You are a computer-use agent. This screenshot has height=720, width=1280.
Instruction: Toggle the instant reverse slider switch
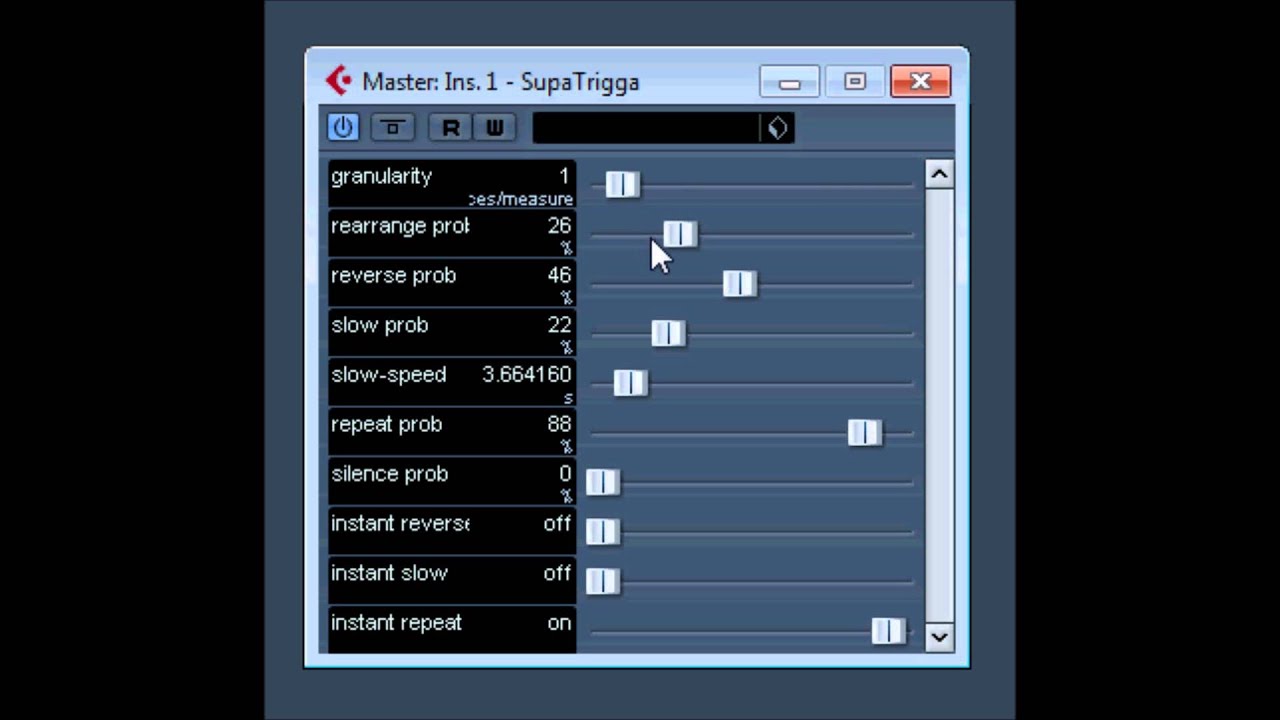click(x=603, y=531)
